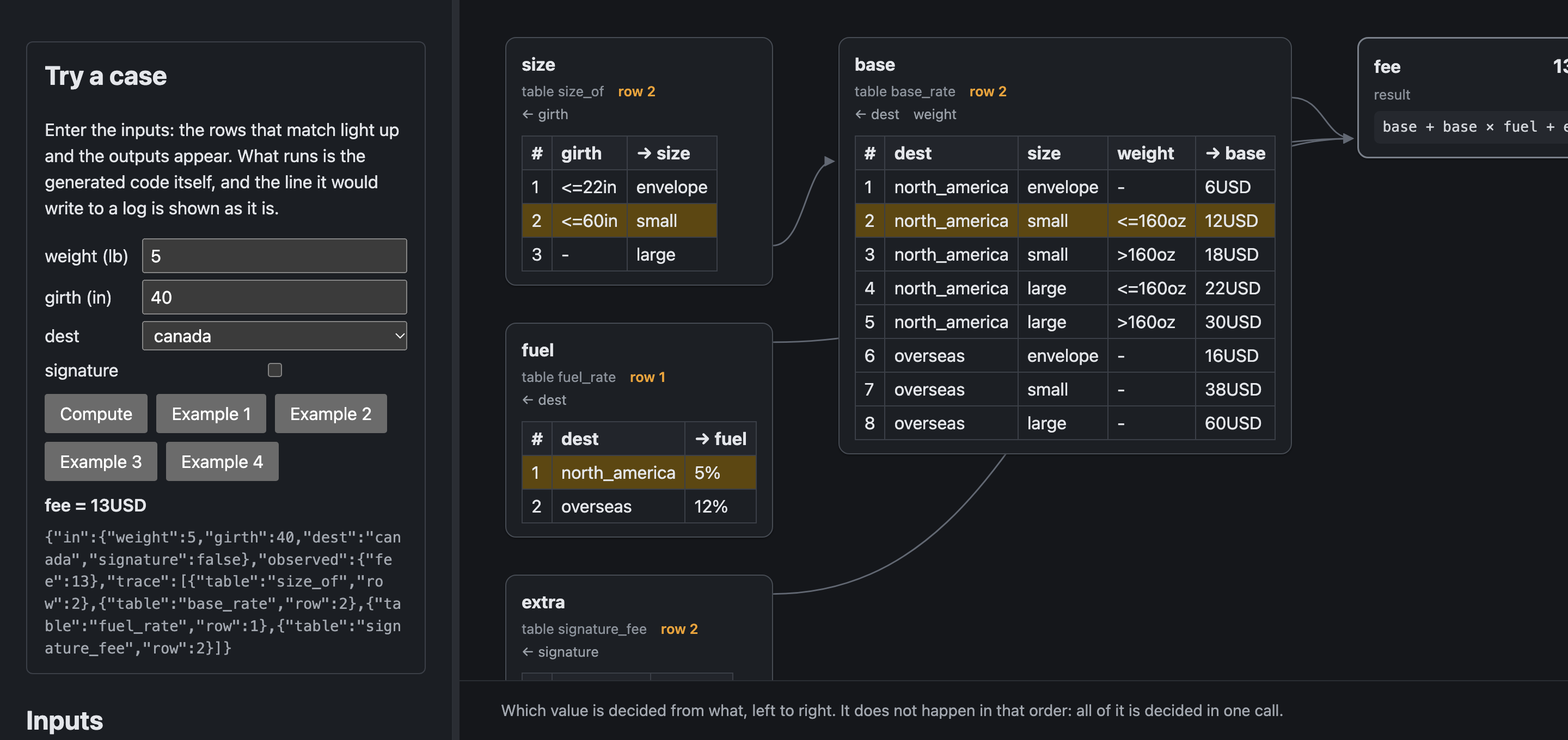Click the 12USD cell in base table
This screenshot has height=740, width=1568.
click(x=1235, y=220)
